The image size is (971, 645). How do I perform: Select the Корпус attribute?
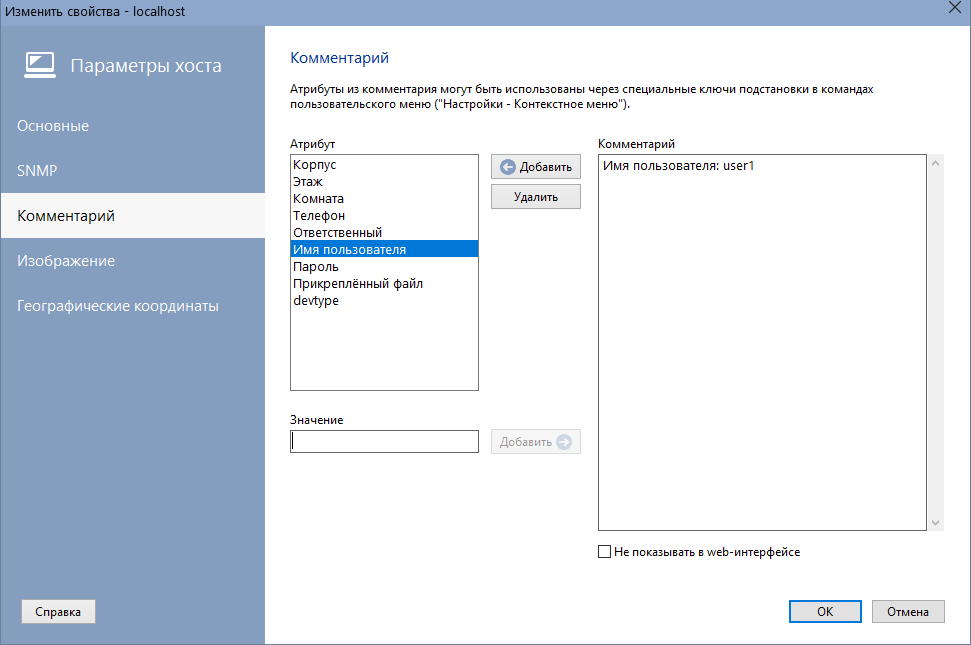(x=384, y=165)
